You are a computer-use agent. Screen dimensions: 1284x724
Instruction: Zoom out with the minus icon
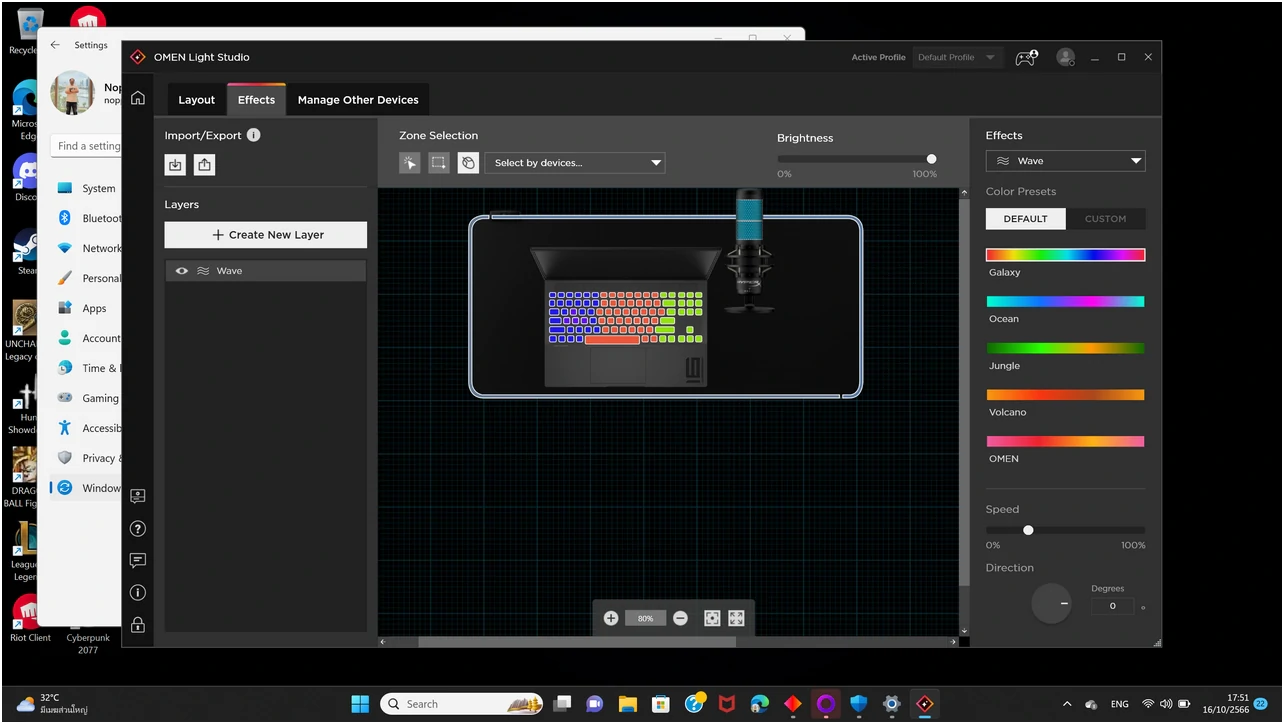[x=680, y=619]
